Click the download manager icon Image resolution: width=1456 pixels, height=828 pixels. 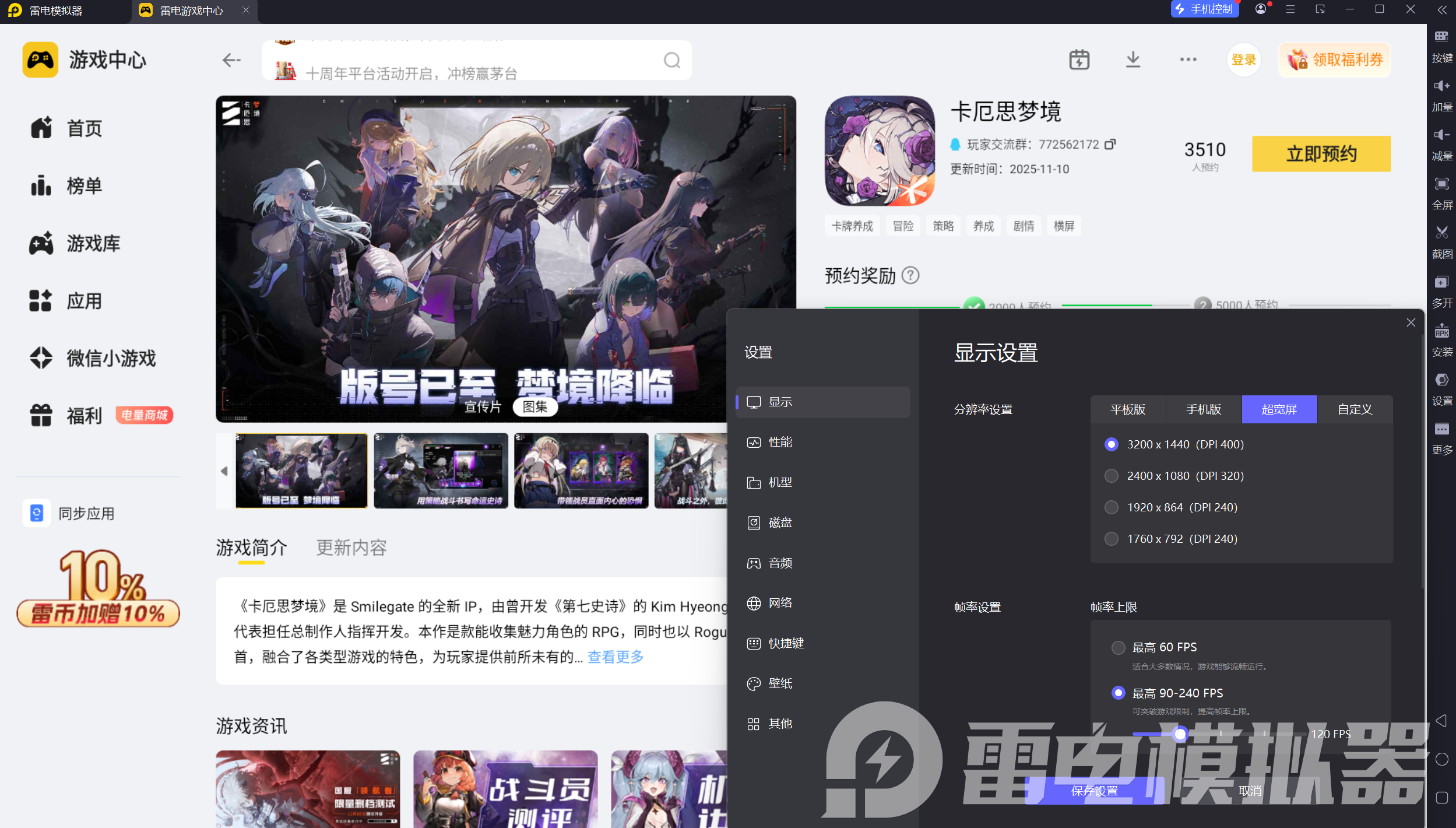pos(1133,59)
